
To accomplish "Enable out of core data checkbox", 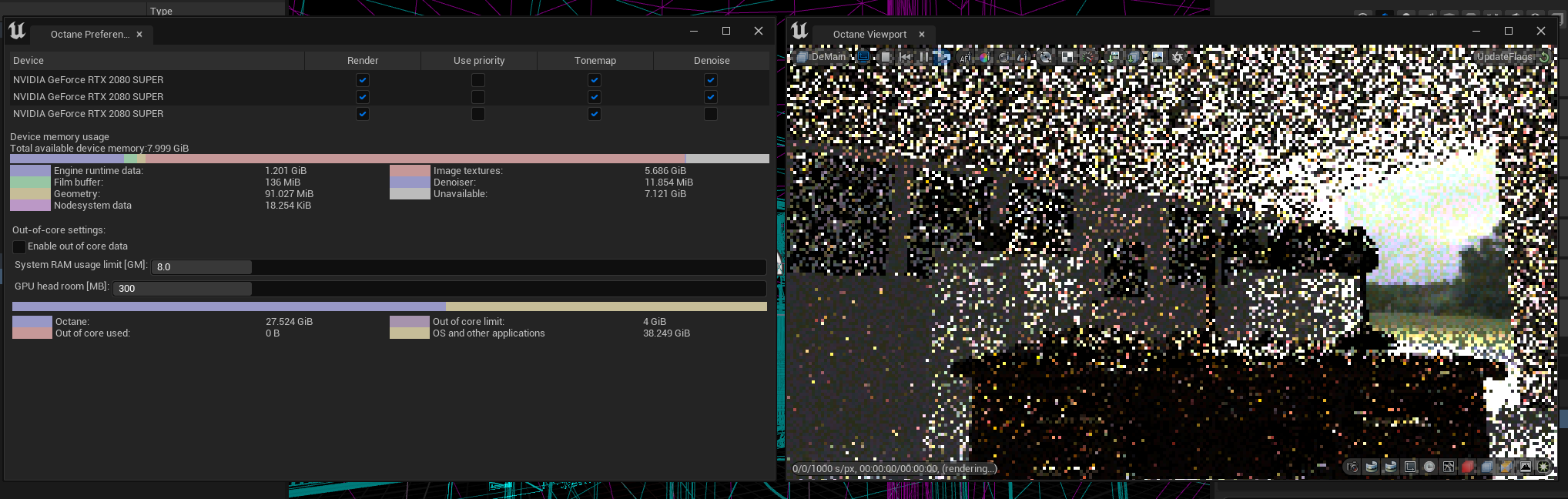I will click(19, 247).
